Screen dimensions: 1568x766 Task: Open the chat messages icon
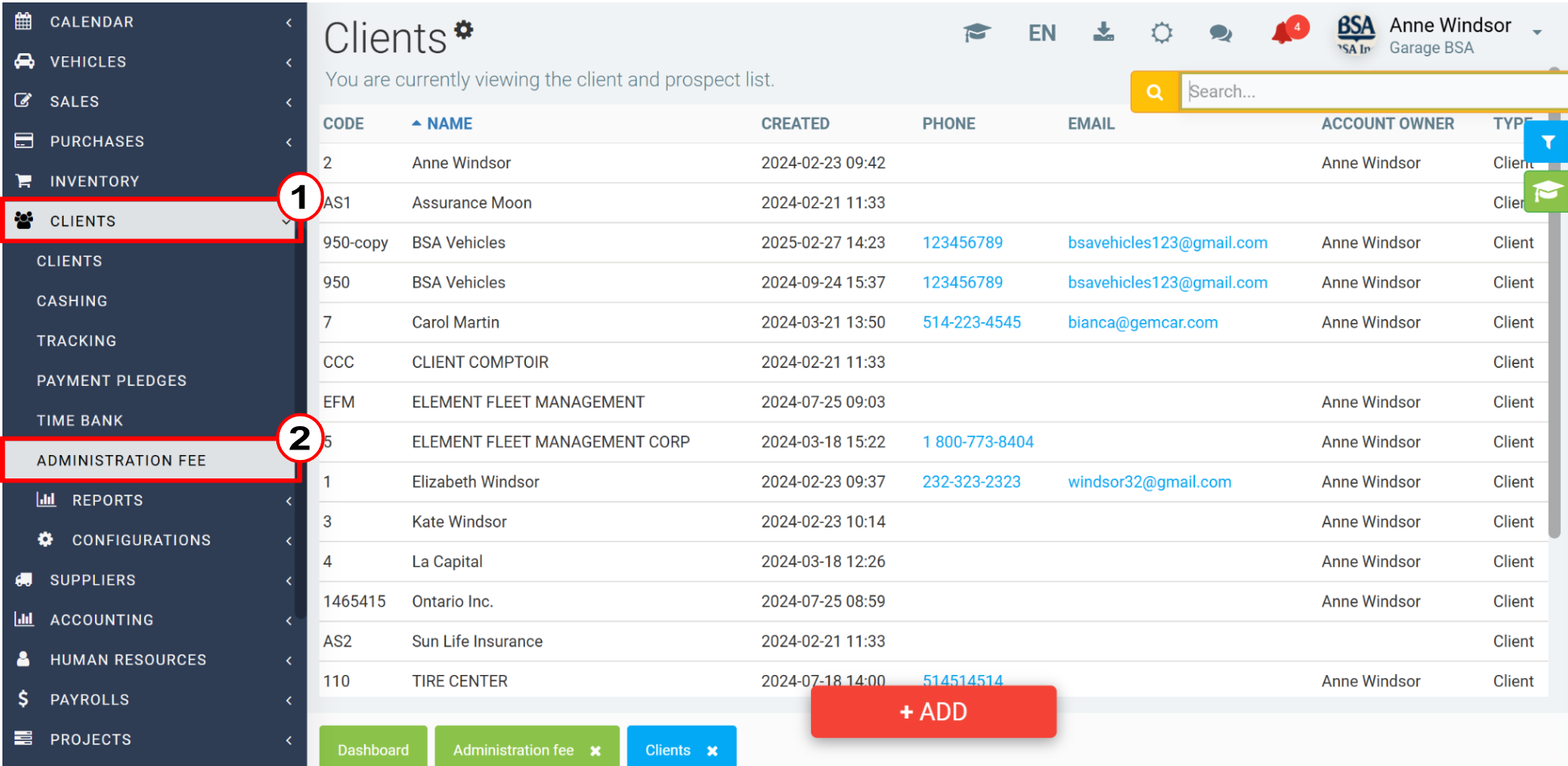pos(1220,33)
